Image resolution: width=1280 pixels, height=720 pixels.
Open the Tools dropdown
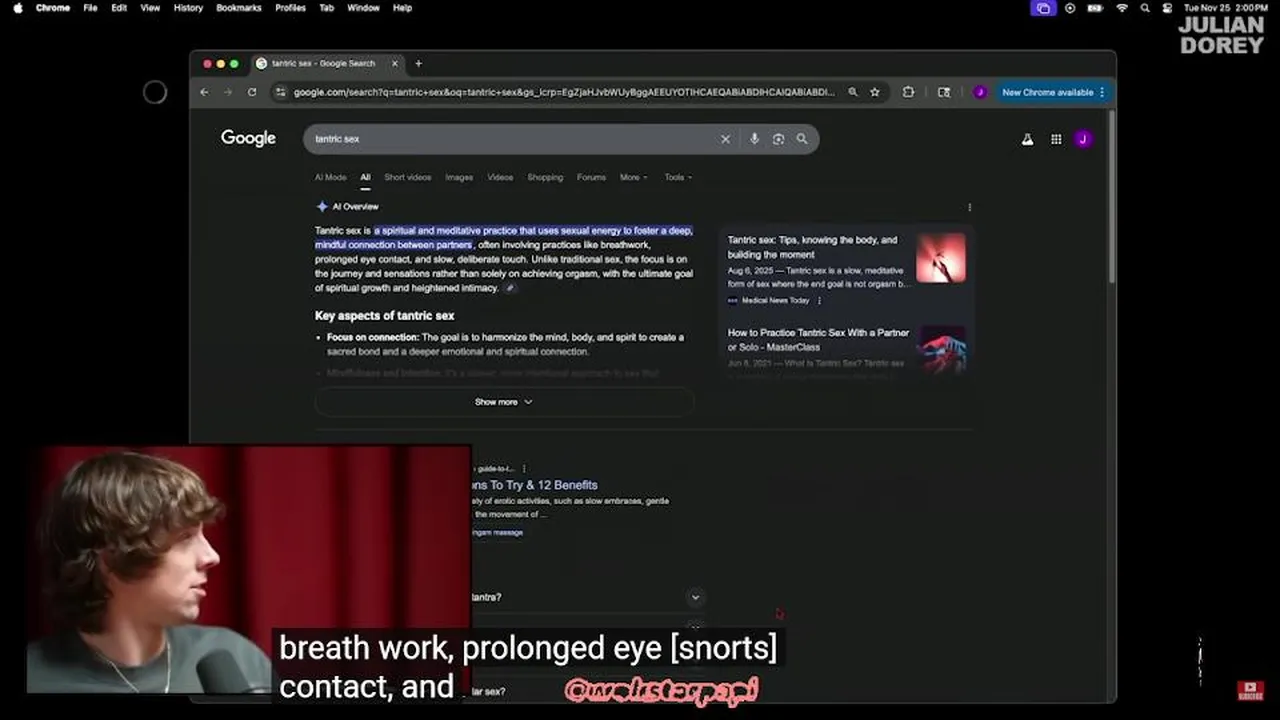tap(678, 177)
